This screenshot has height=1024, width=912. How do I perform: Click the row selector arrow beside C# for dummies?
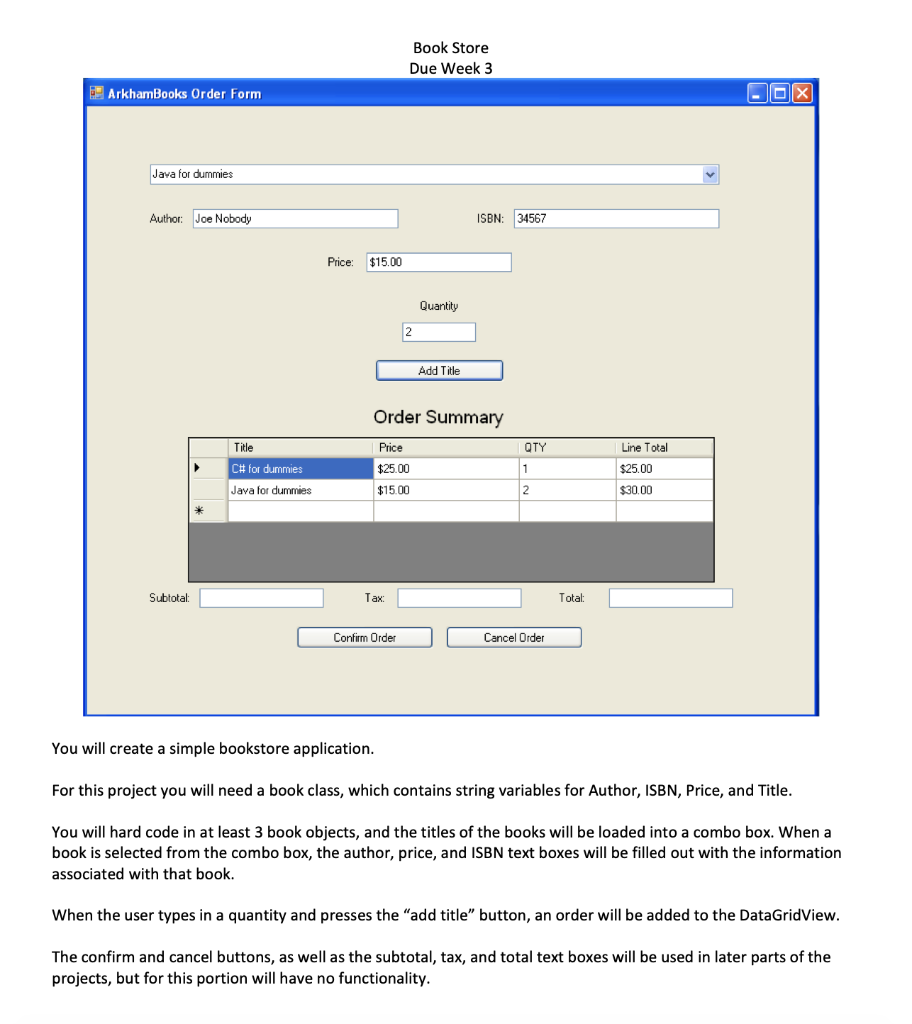point(197,468)
